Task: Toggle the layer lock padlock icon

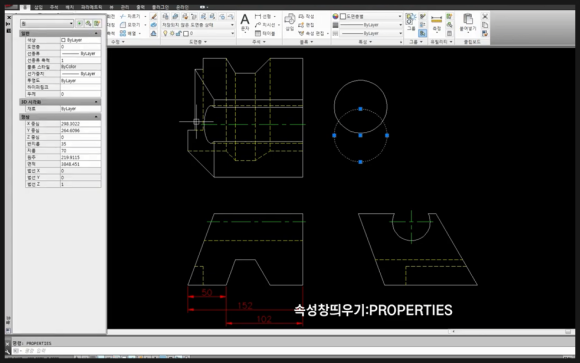Action: [179, 33]
